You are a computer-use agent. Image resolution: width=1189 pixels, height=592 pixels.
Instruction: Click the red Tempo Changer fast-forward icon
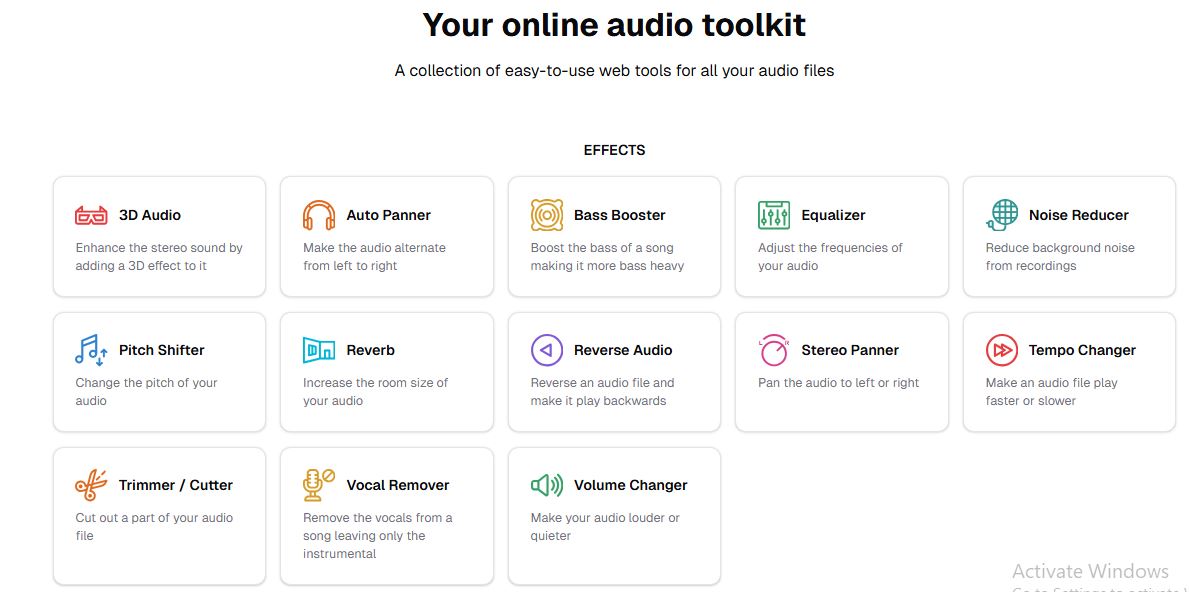pyautogui.click(x=1001, y=350)
